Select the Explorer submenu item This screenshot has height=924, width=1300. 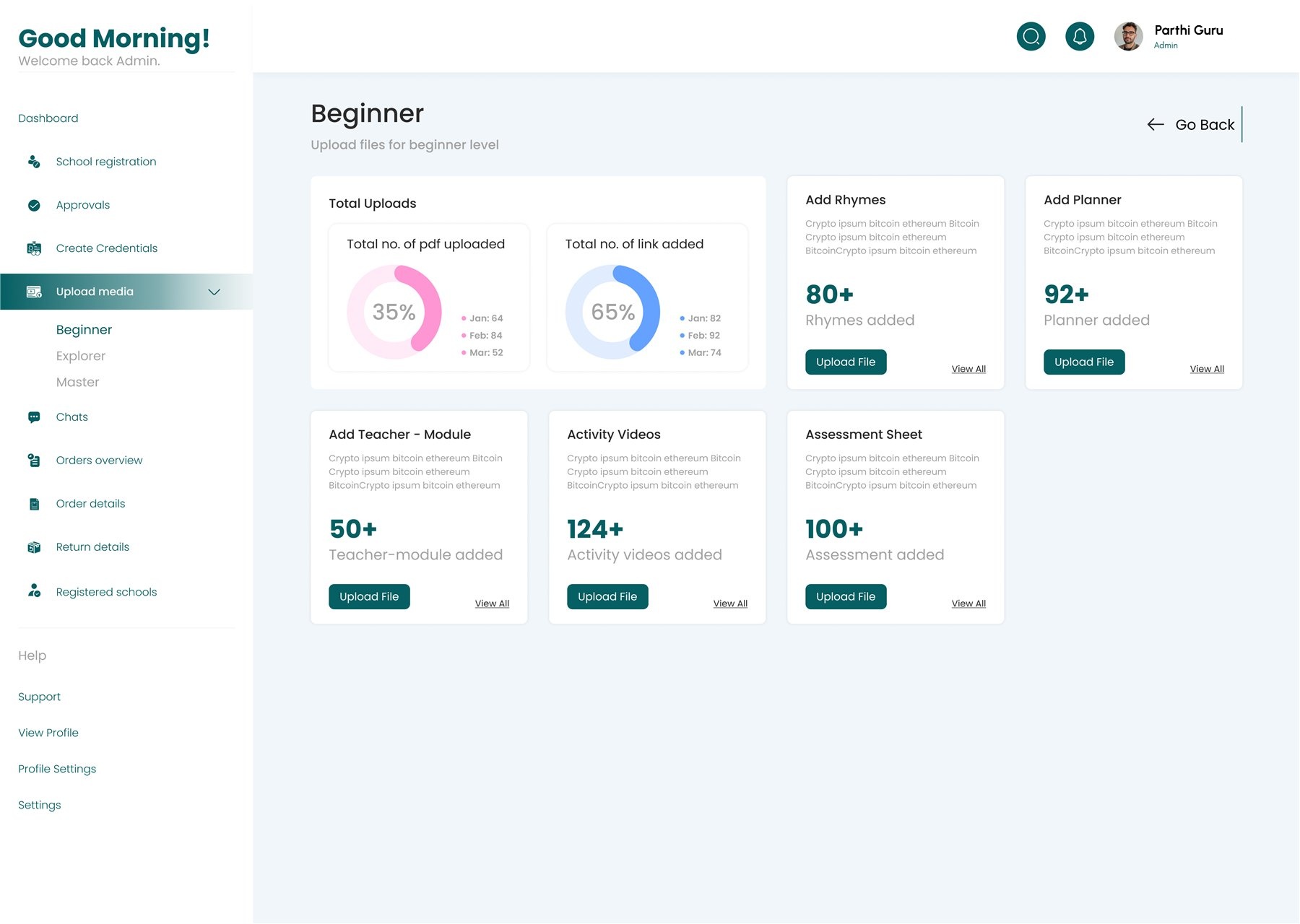pos(81,356)
